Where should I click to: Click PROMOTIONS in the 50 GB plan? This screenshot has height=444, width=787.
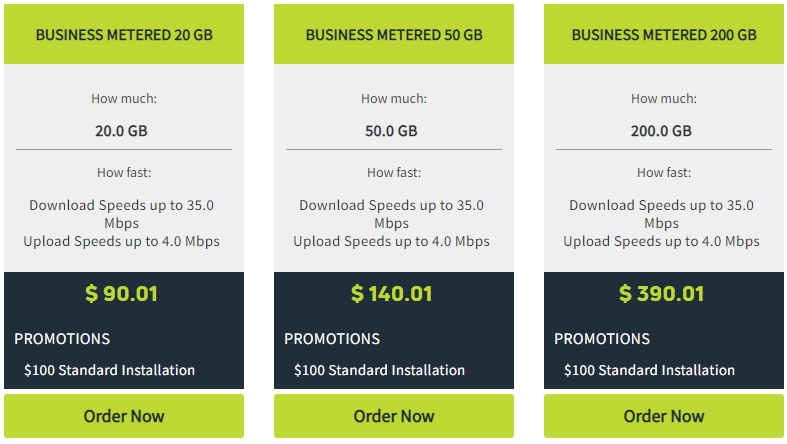tap(332, 339)
